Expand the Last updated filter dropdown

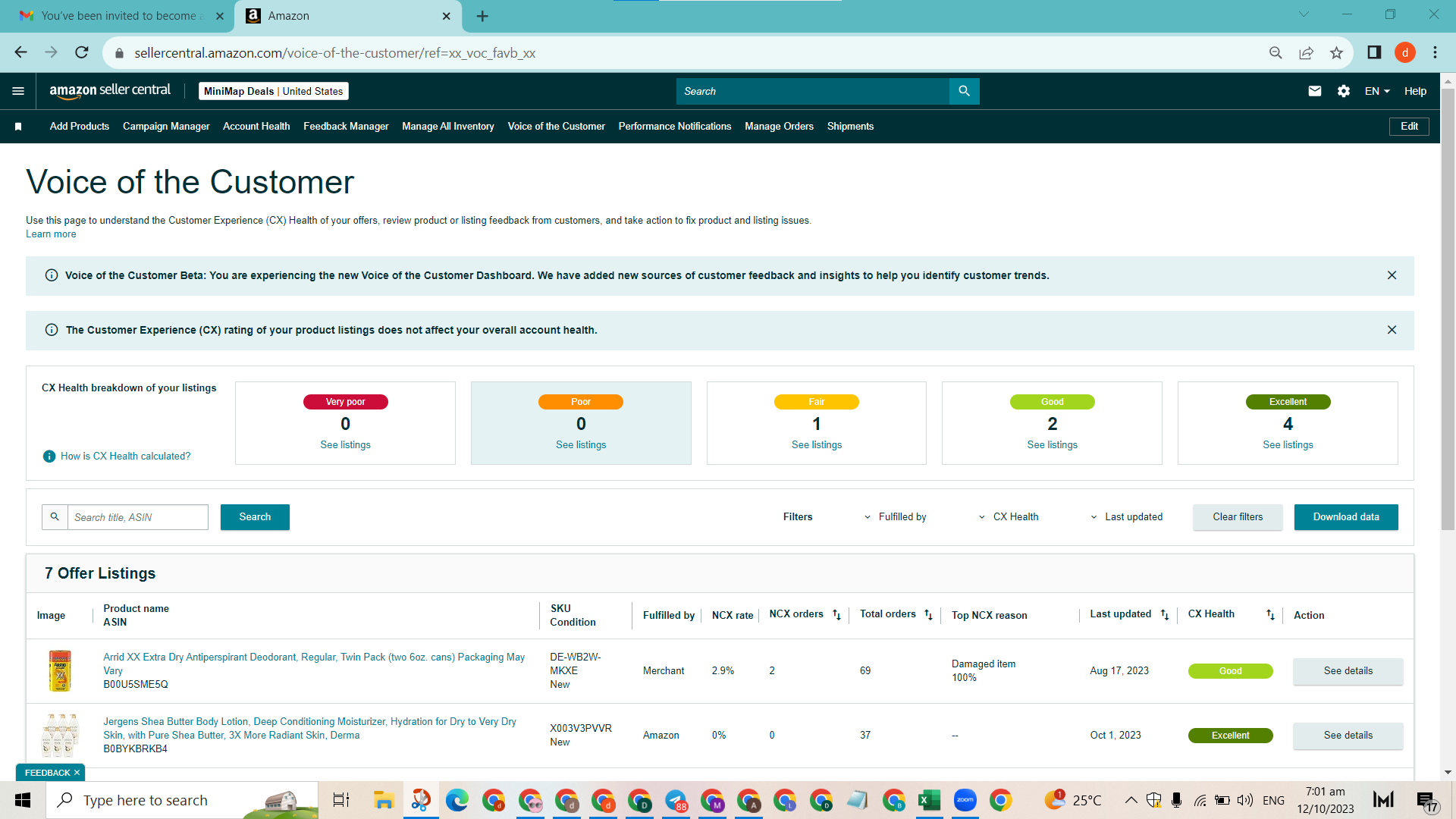click(1127, 517)
